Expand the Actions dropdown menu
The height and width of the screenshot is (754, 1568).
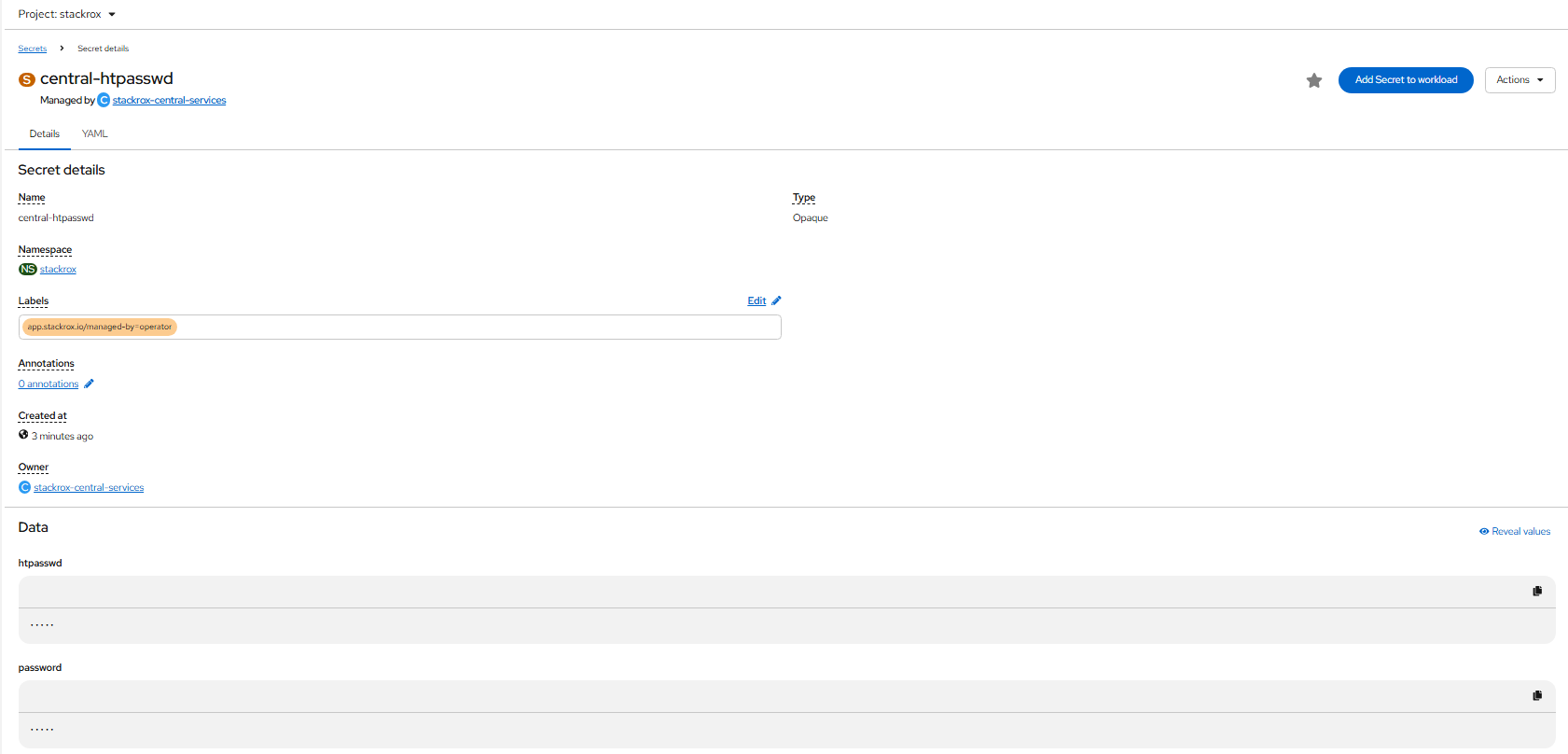1519,80
